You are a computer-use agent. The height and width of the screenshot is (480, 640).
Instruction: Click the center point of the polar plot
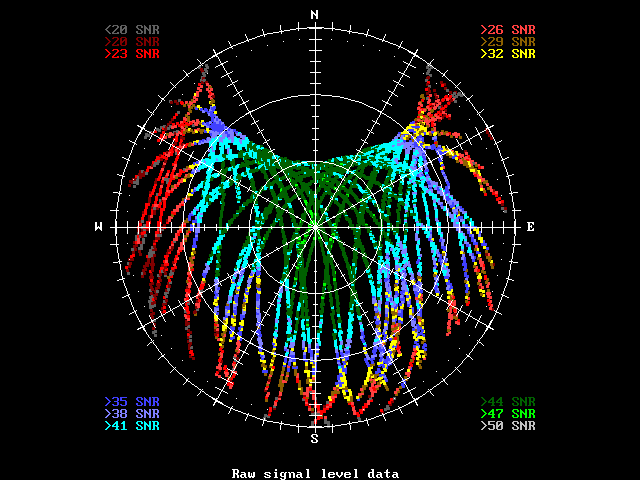pyautogui.click(x=316, y=227)
